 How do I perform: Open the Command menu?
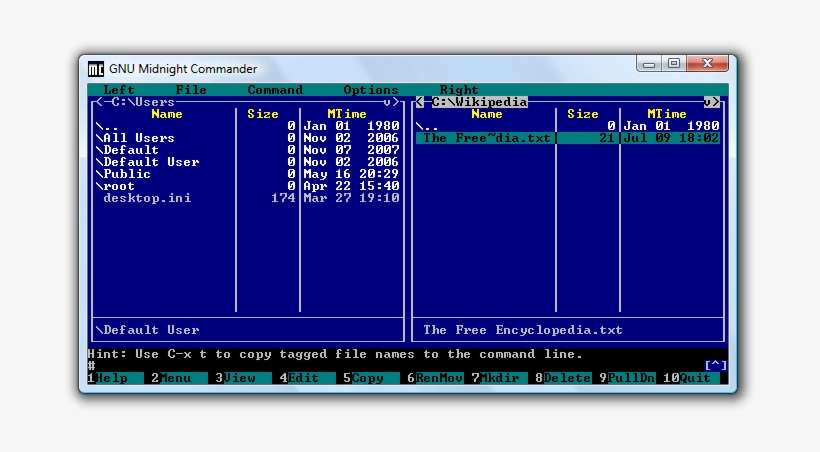tap(275, 90)
